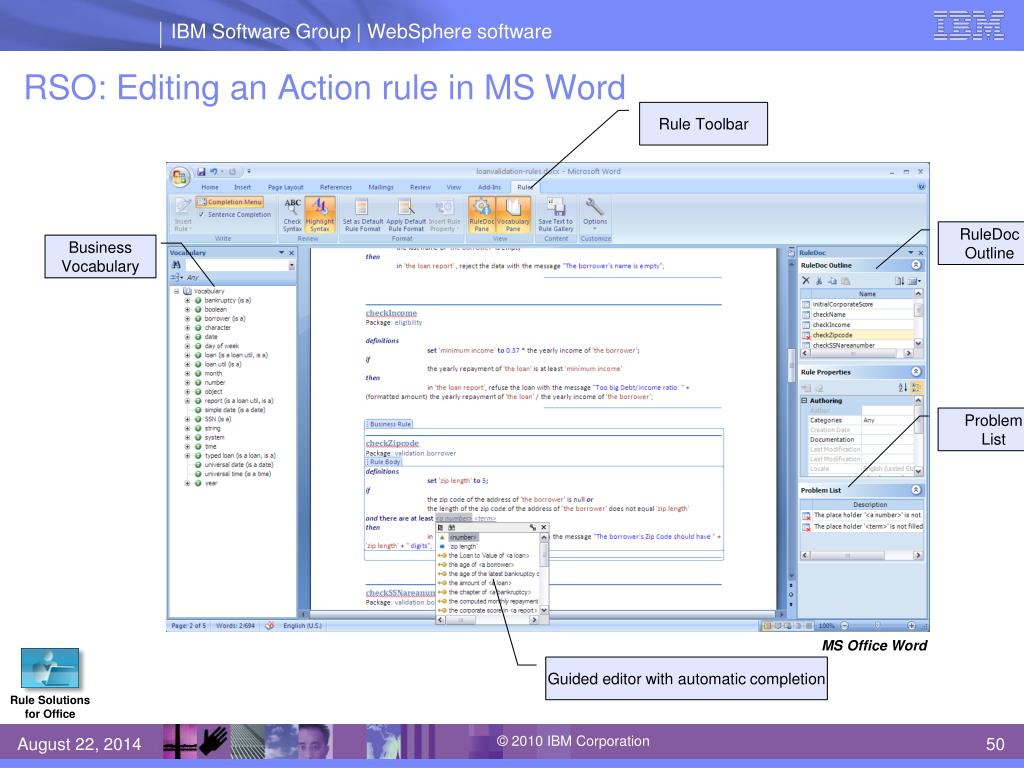Collapse the Authoring property group
Viewport: 1024px width, 768px height.
click(x=805, y=400)
